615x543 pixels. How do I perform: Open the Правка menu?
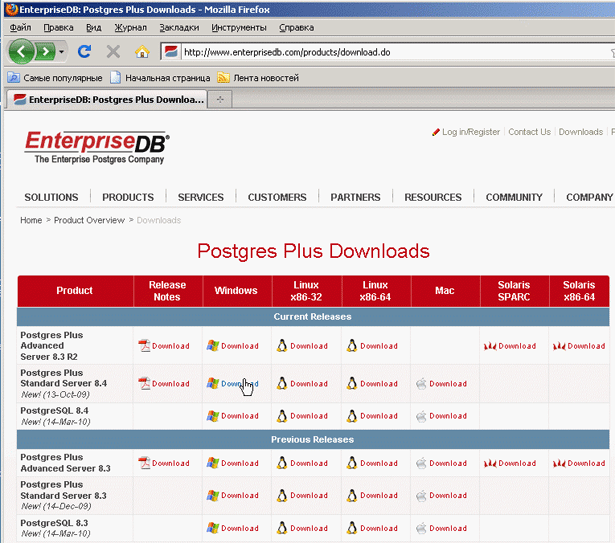[58, 27]
